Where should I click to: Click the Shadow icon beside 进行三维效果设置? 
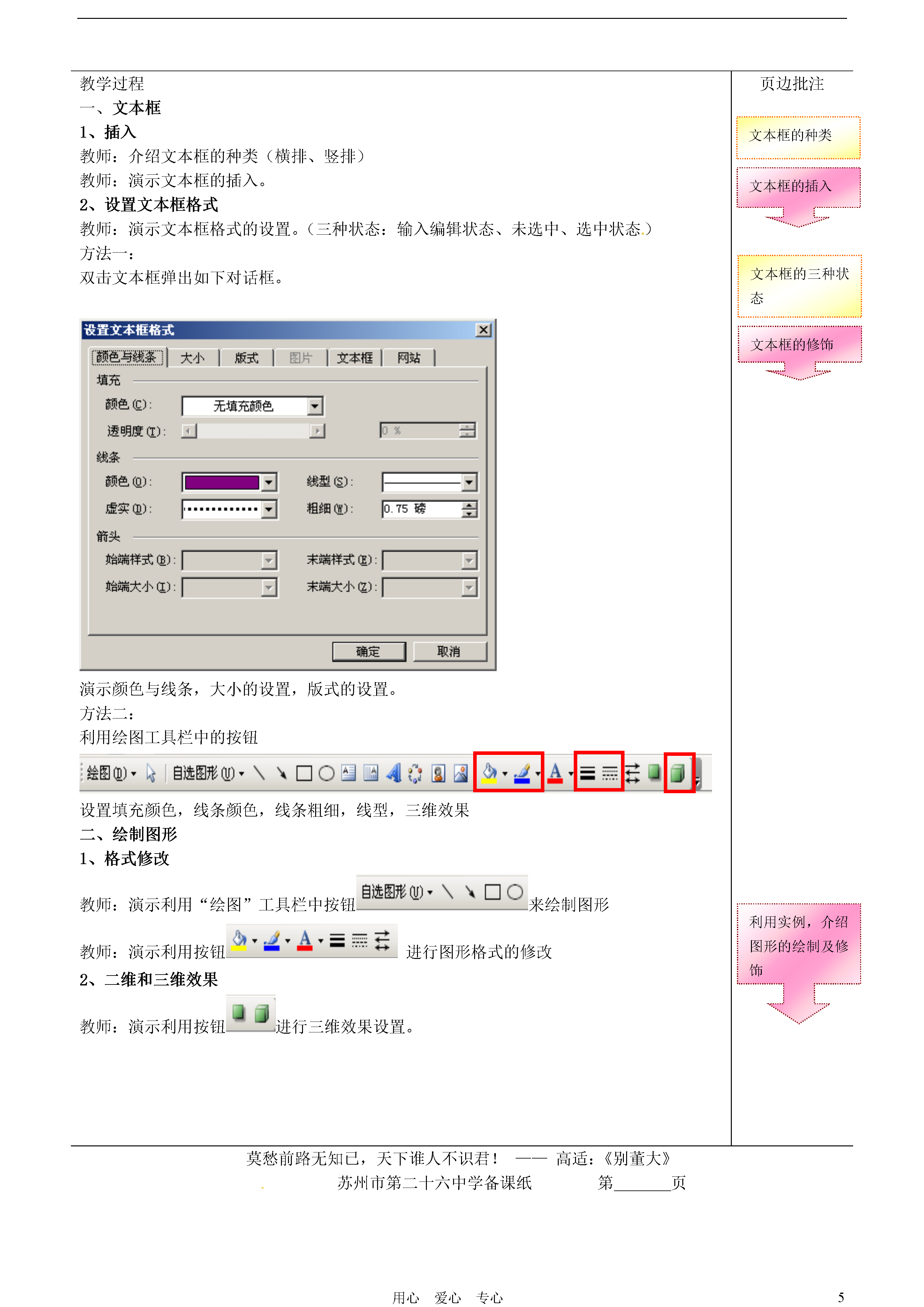[x=239, y=1013]
